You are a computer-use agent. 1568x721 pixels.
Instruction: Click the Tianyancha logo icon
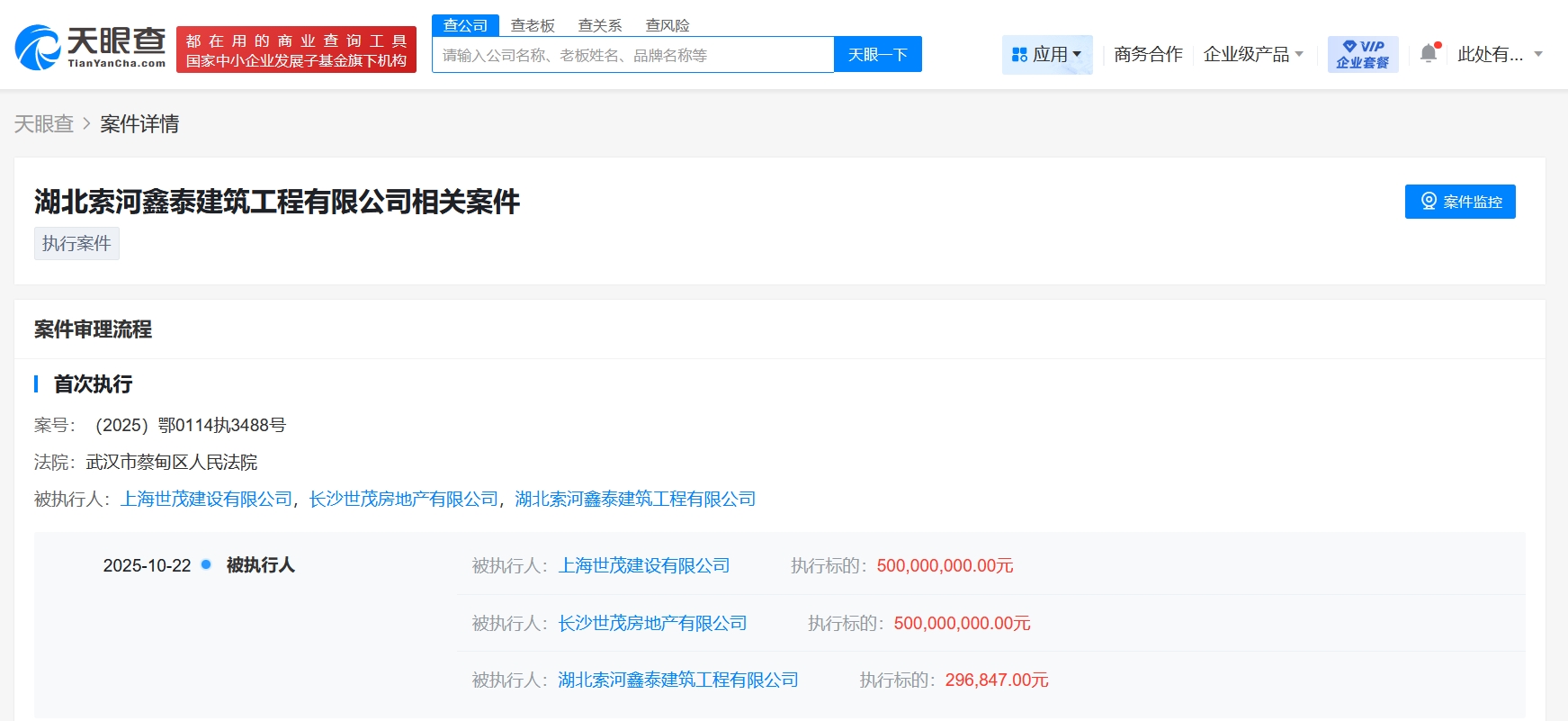point(38,49)
